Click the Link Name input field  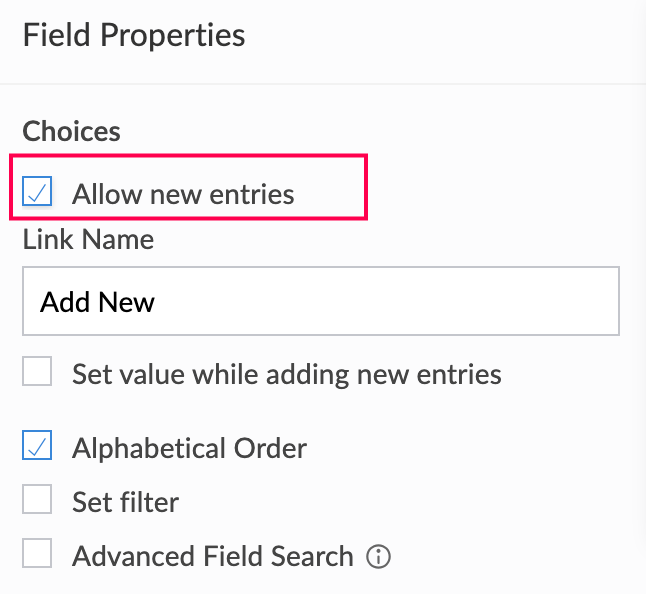320,301
